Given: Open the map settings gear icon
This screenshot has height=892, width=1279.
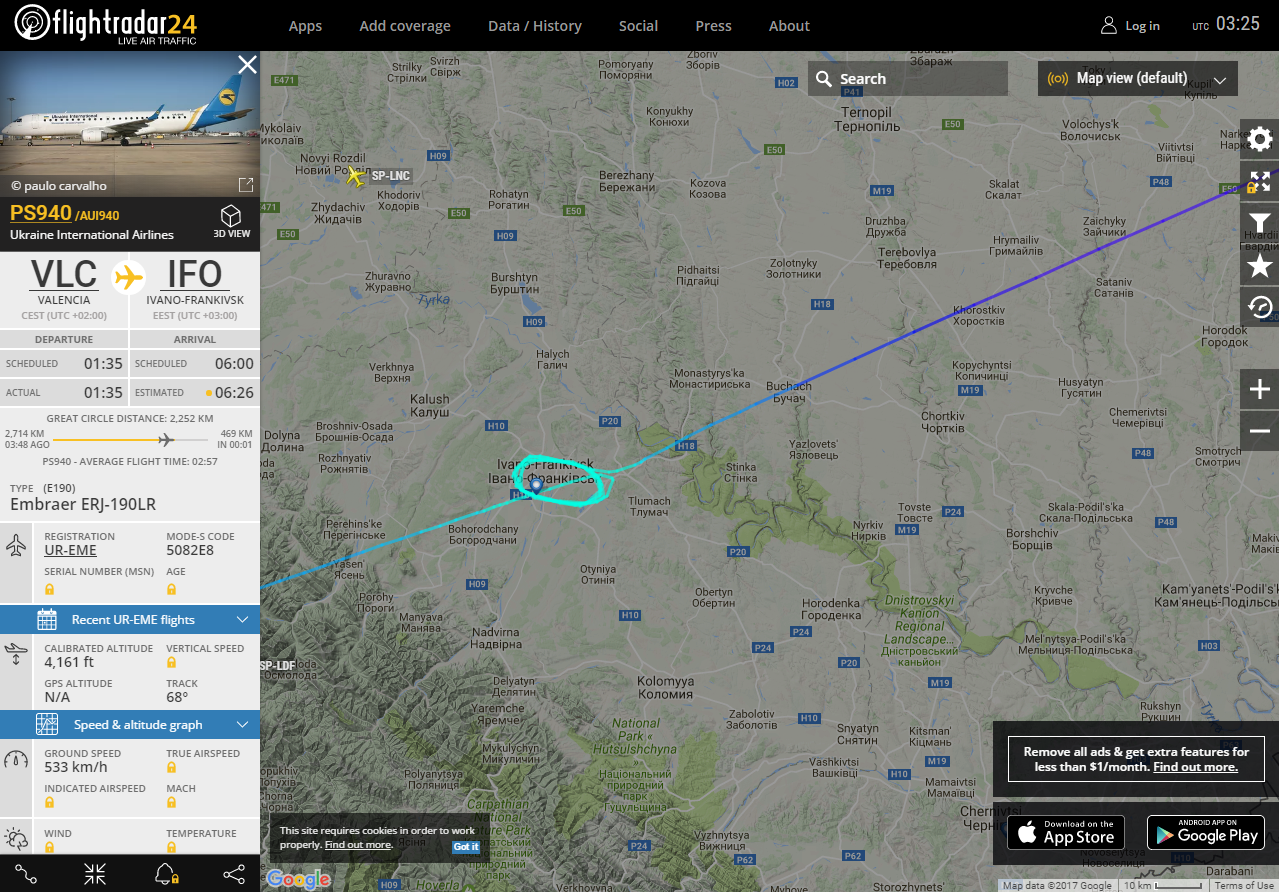Looking at the screenshot, I should tap(1259, 139).
